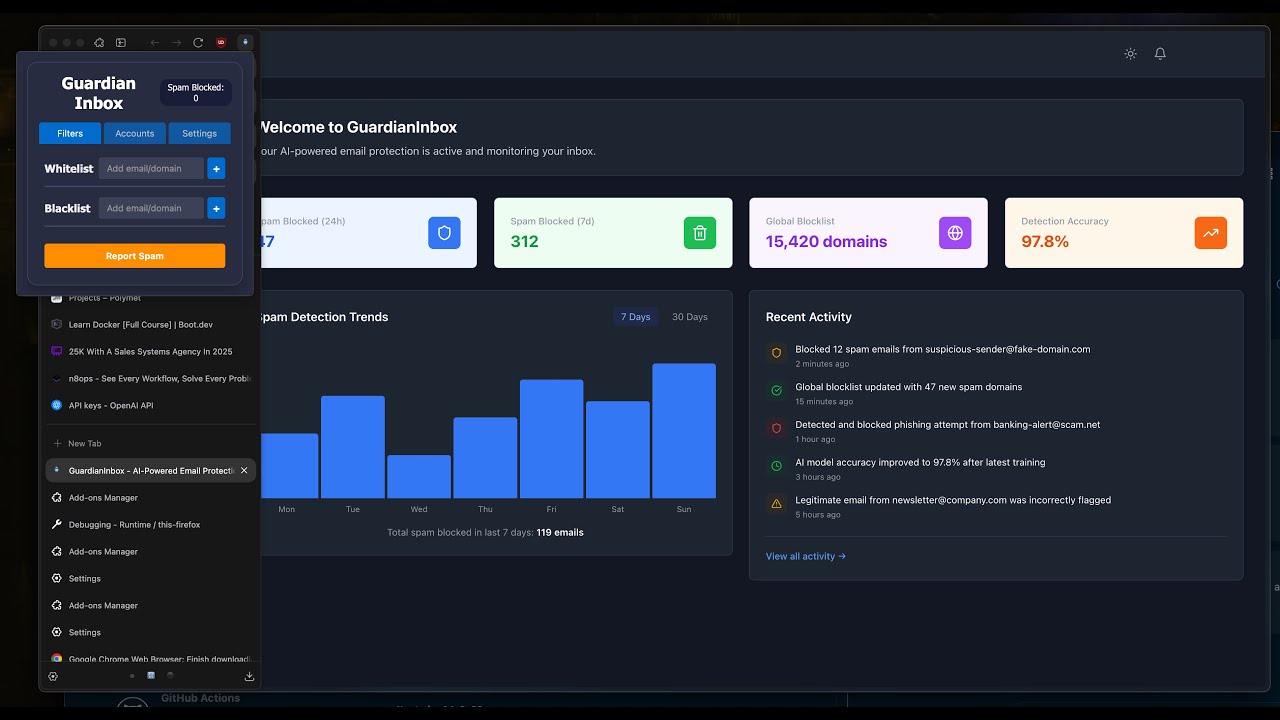Screen dimensions: 1280x720
Task: Reload the current page
Action: (198, 42)
